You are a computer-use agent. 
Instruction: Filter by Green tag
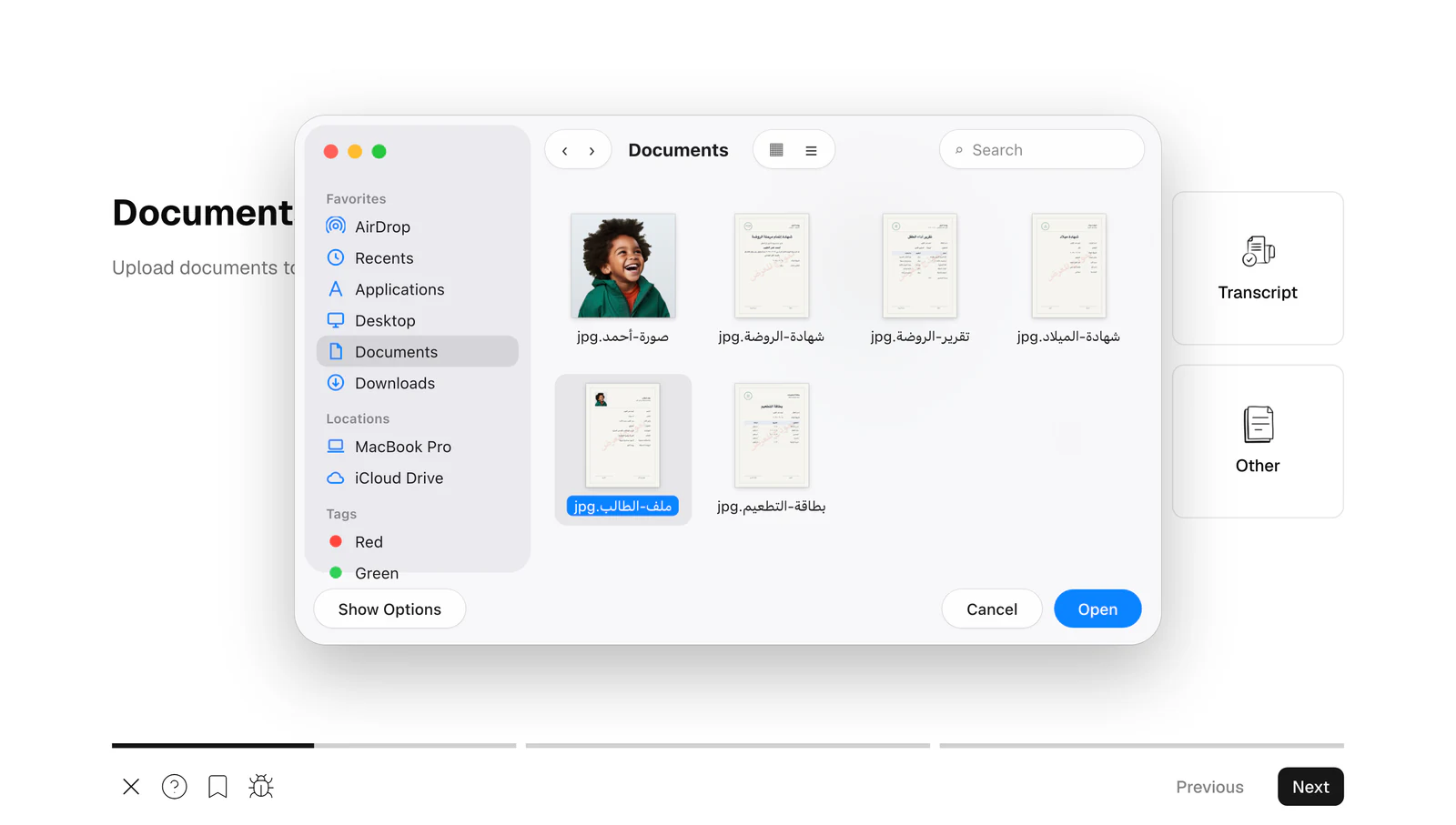[x=418, y=573]
